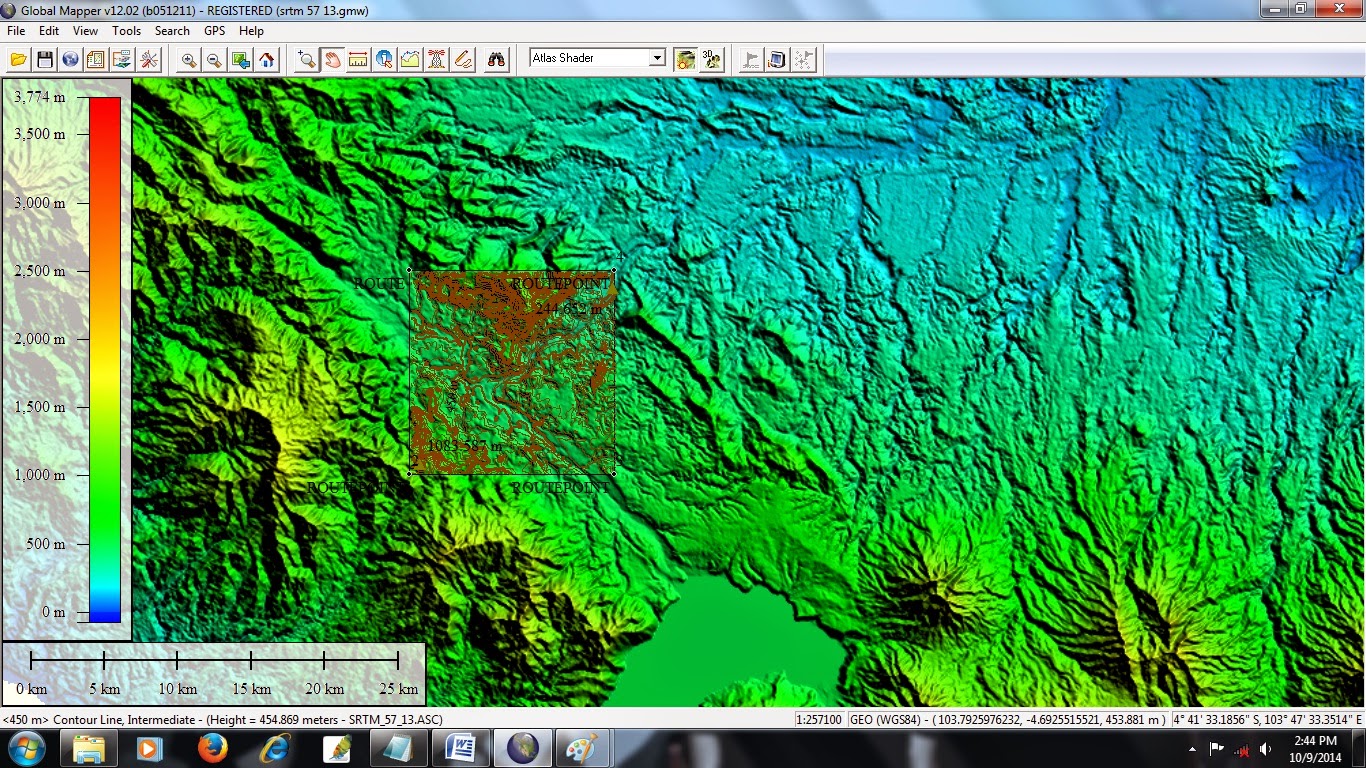Screen dimensions: 1366x768
Task: Enable GPS tracking display
Action: click(777, 59)
